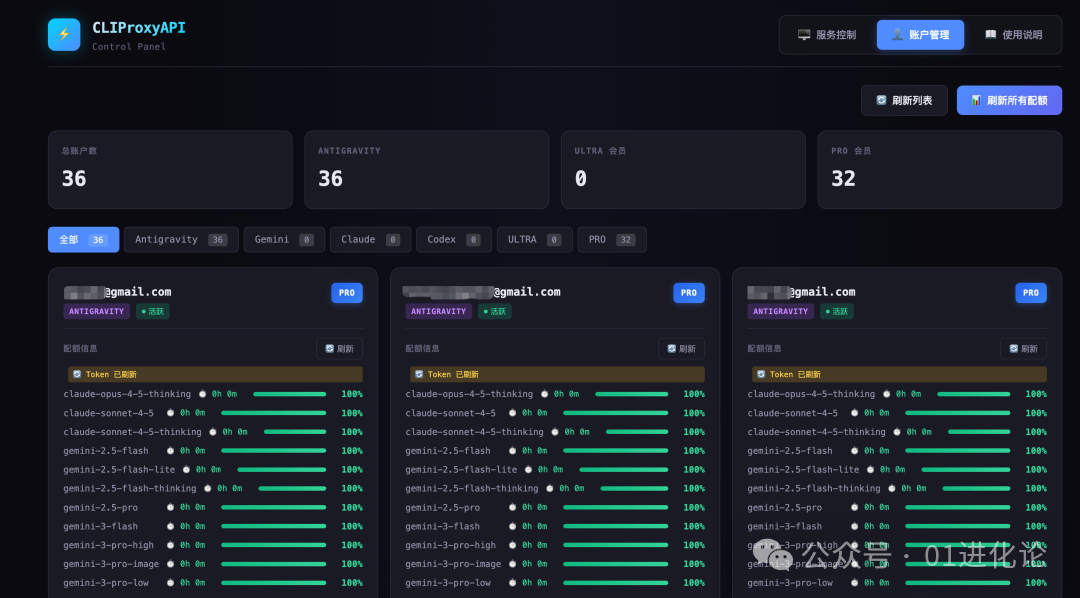Click the lightning bolt CLIProxyAPI logo
The width and height of the screenshot is (1080, 598).
tap(64, 34)
